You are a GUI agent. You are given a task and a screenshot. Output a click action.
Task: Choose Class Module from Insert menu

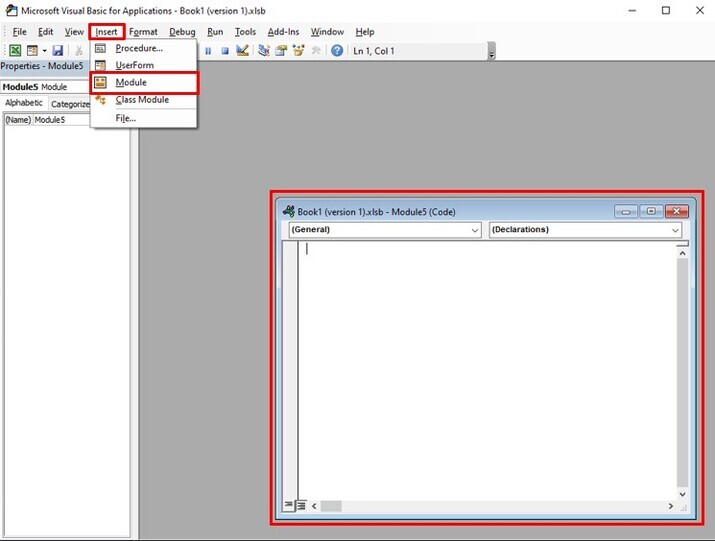pyautogui.click(x=142, y=99)
